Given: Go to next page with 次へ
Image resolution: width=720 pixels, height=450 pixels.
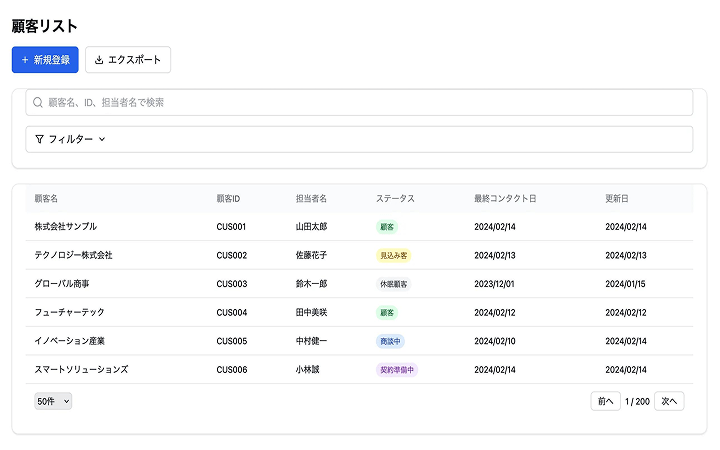Looking at the screenshot, I should [x=669, y=401].
